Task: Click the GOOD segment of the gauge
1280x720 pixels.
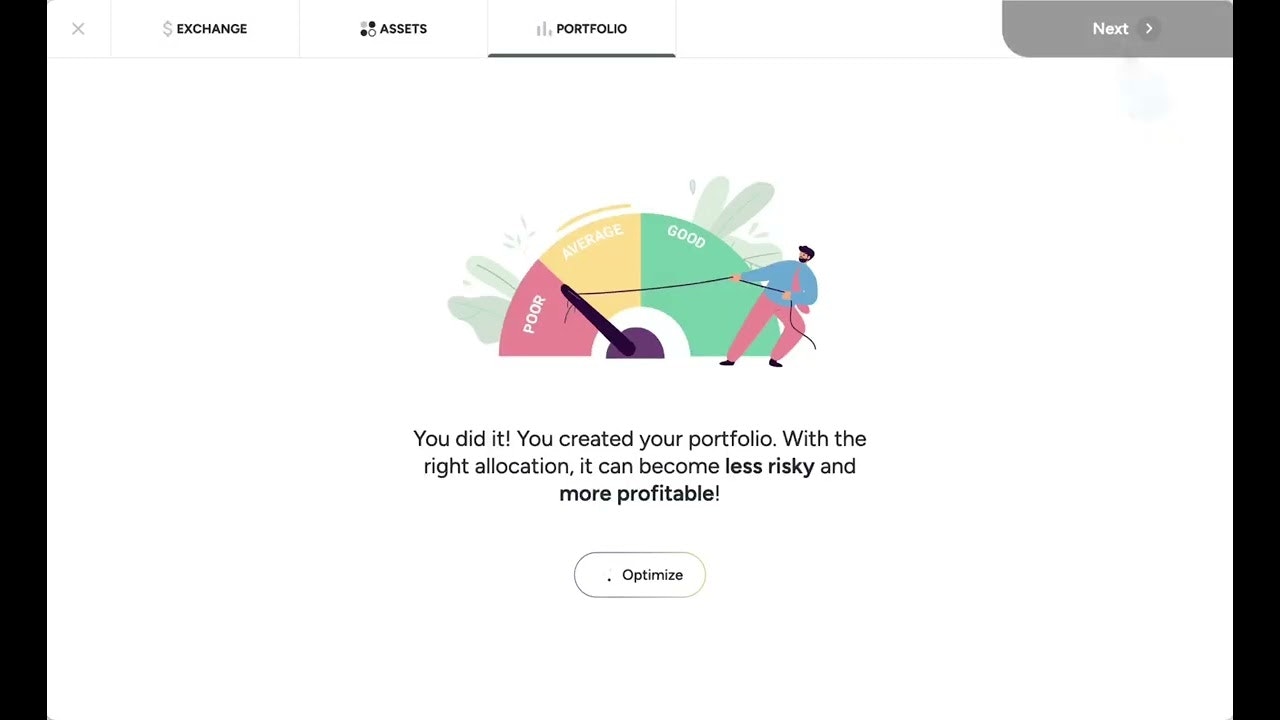Action: click(x=686, y=240)
